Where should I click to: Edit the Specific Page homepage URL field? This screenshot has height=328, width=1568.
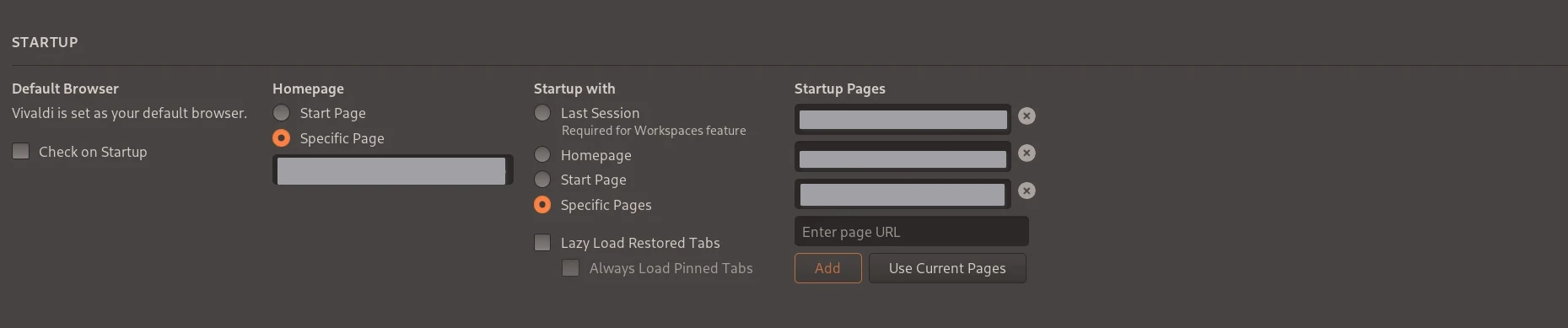coord(393,170)
